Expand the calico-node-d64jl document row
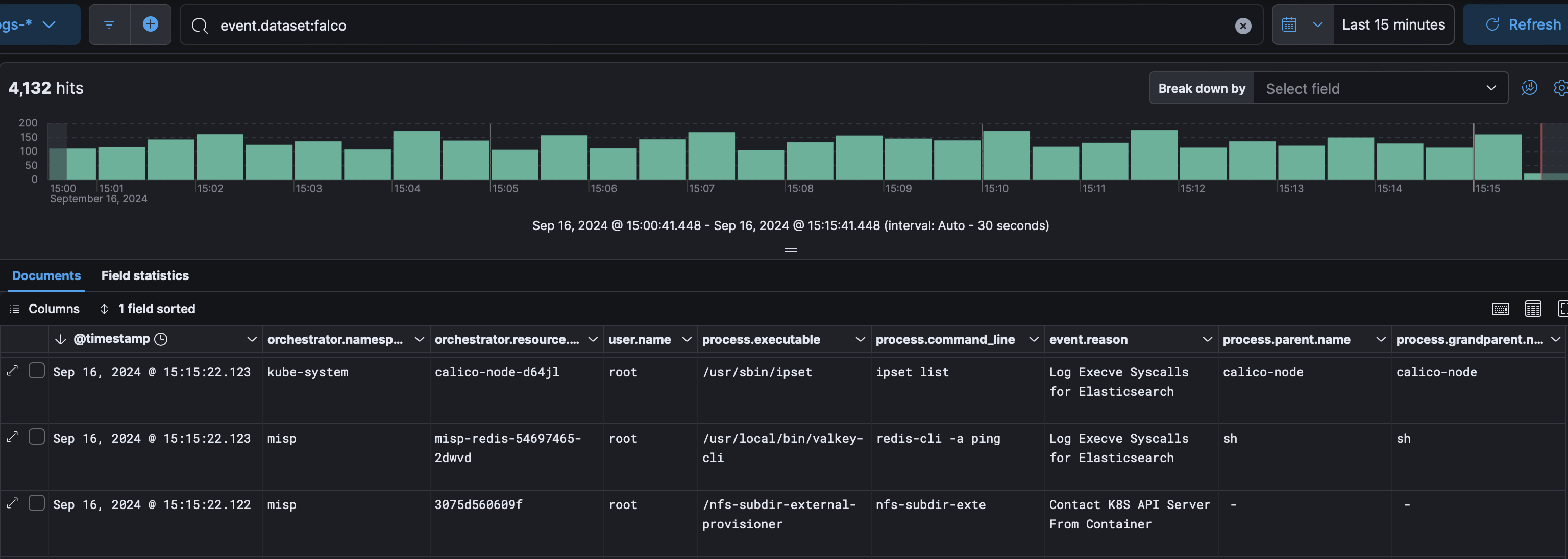 point(12,370)
